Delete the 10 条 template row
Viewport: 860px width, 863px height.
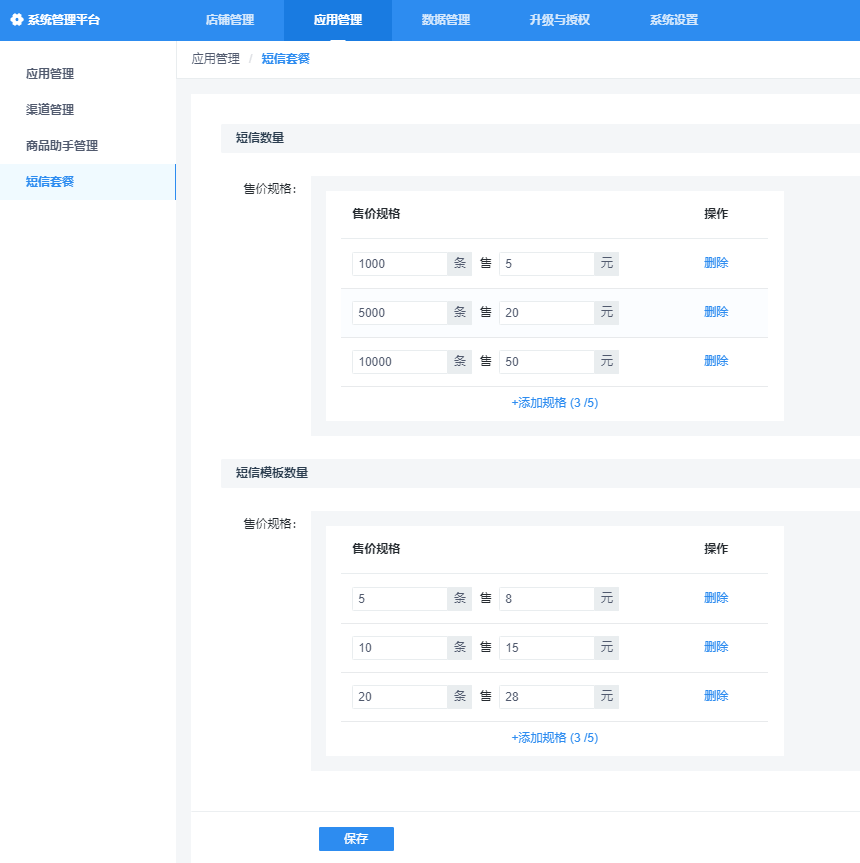coord(716,647)
